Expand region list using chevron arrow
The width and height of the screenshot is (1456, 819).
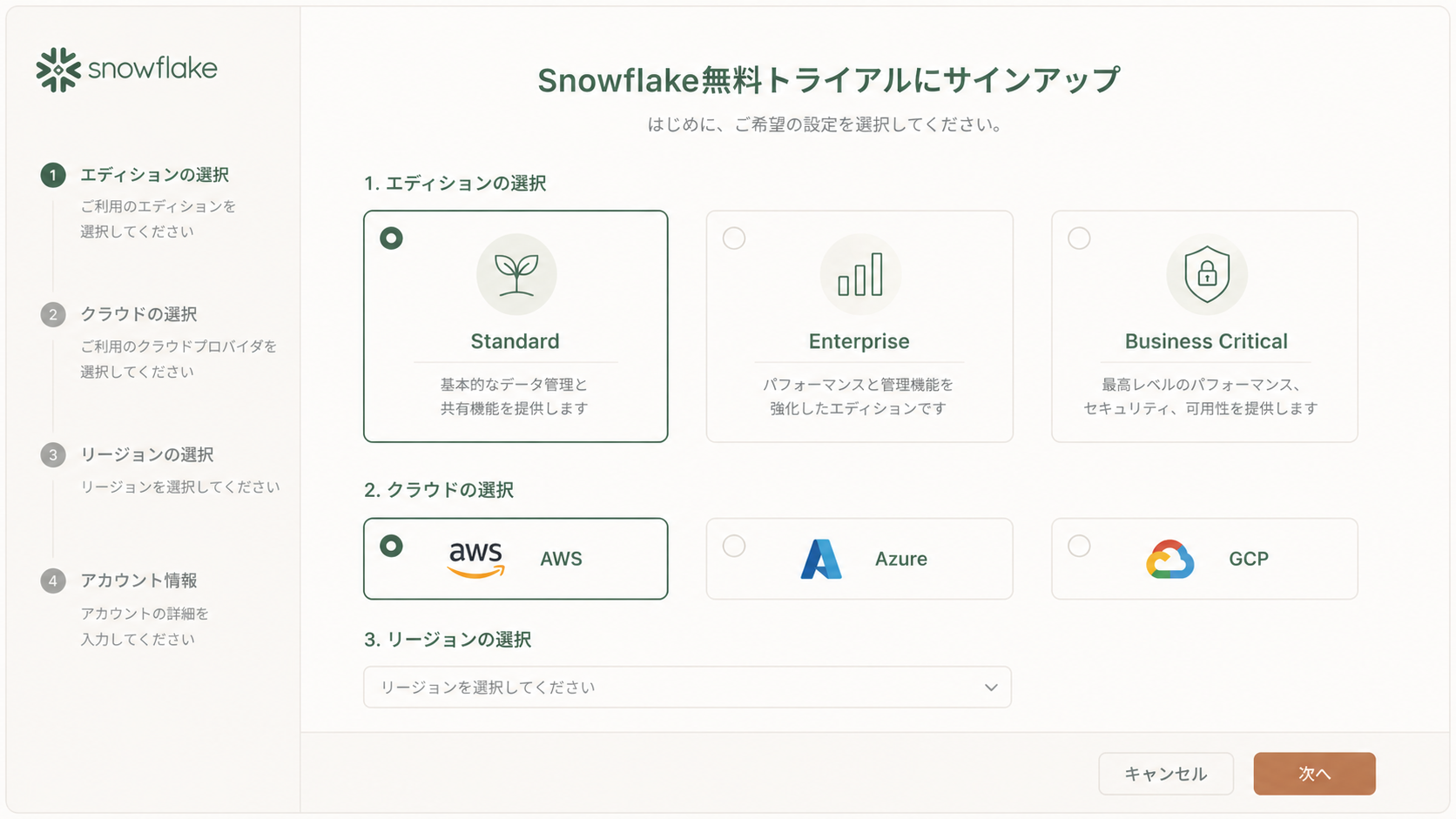(991, 688)
